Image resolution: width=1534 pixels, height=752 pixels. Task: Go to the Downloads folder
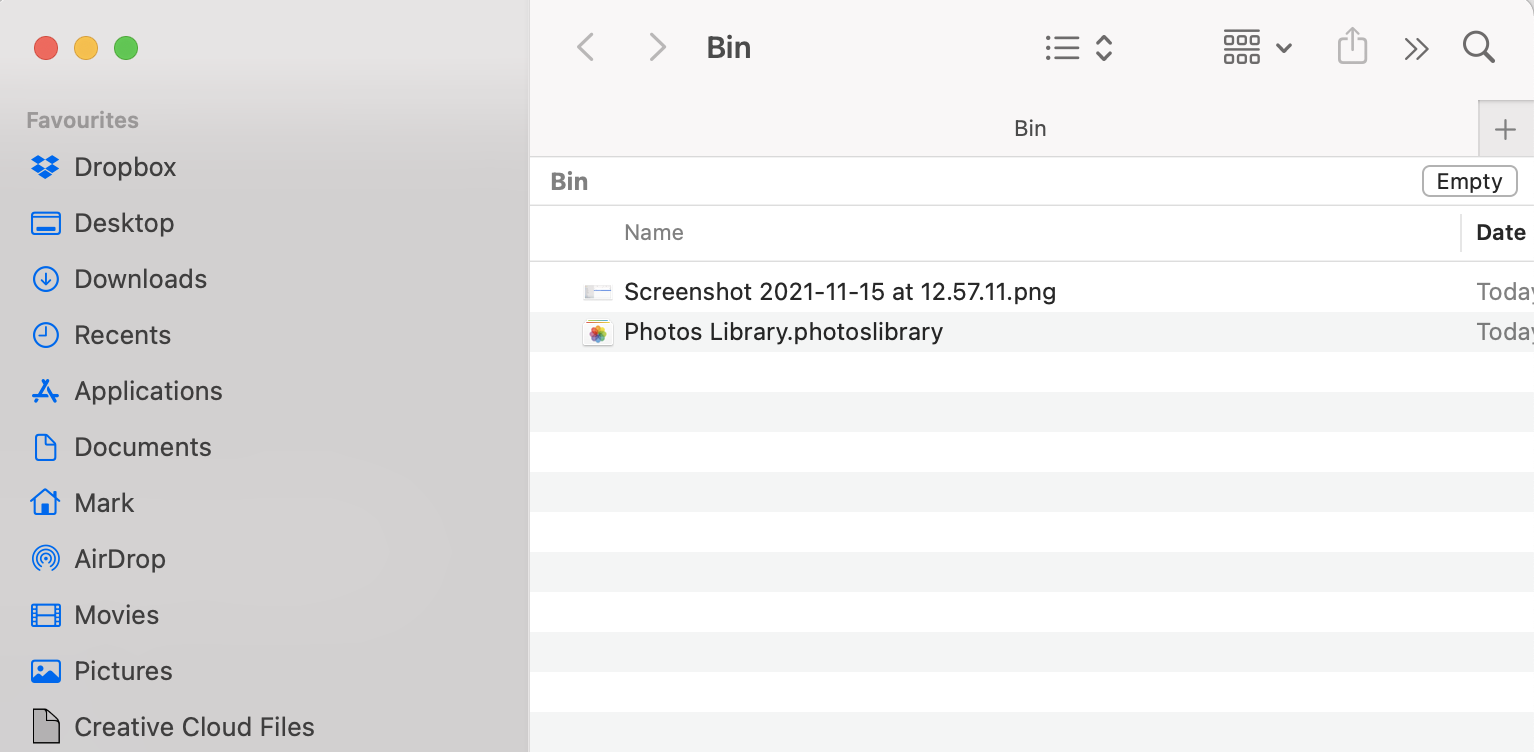pos(140,279)
